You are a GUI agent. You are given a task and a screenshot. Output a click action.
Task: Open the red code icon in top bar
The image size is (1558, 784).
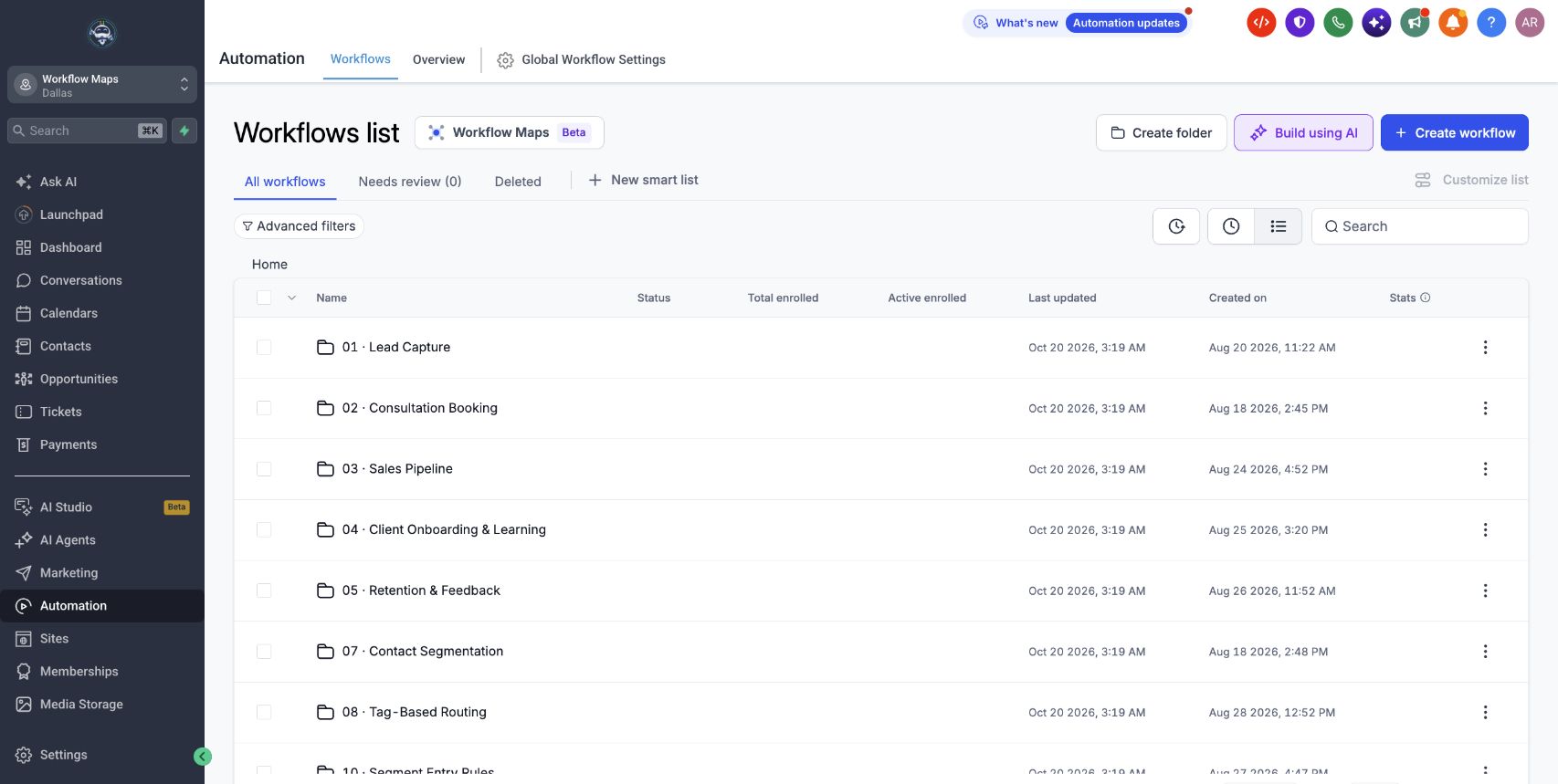pyautogui.click(x=1261, y=23)
